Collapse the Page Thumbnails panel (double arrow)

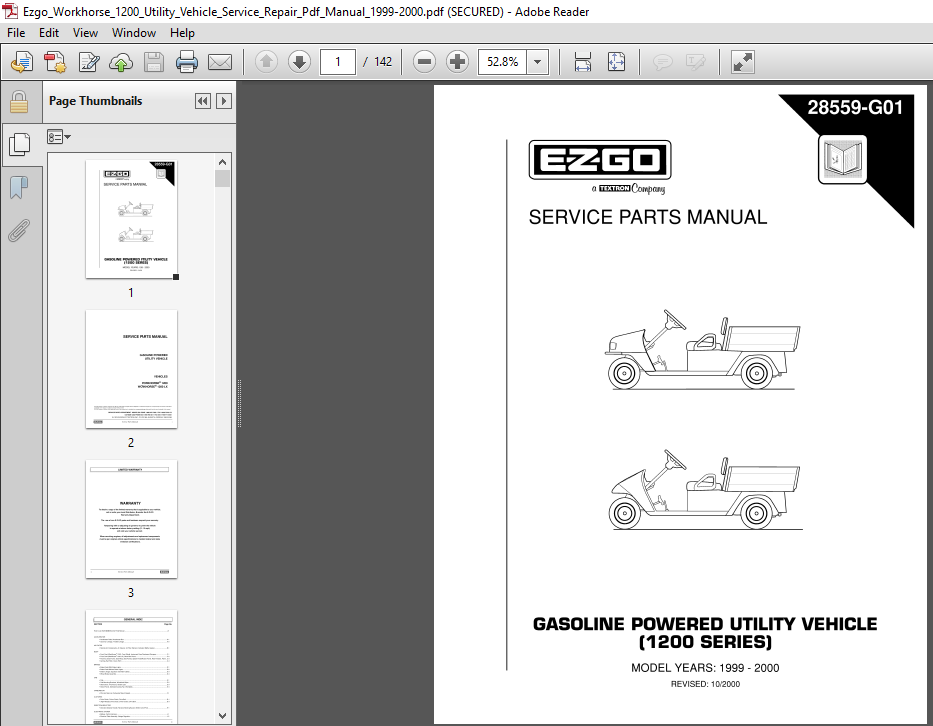203,101
